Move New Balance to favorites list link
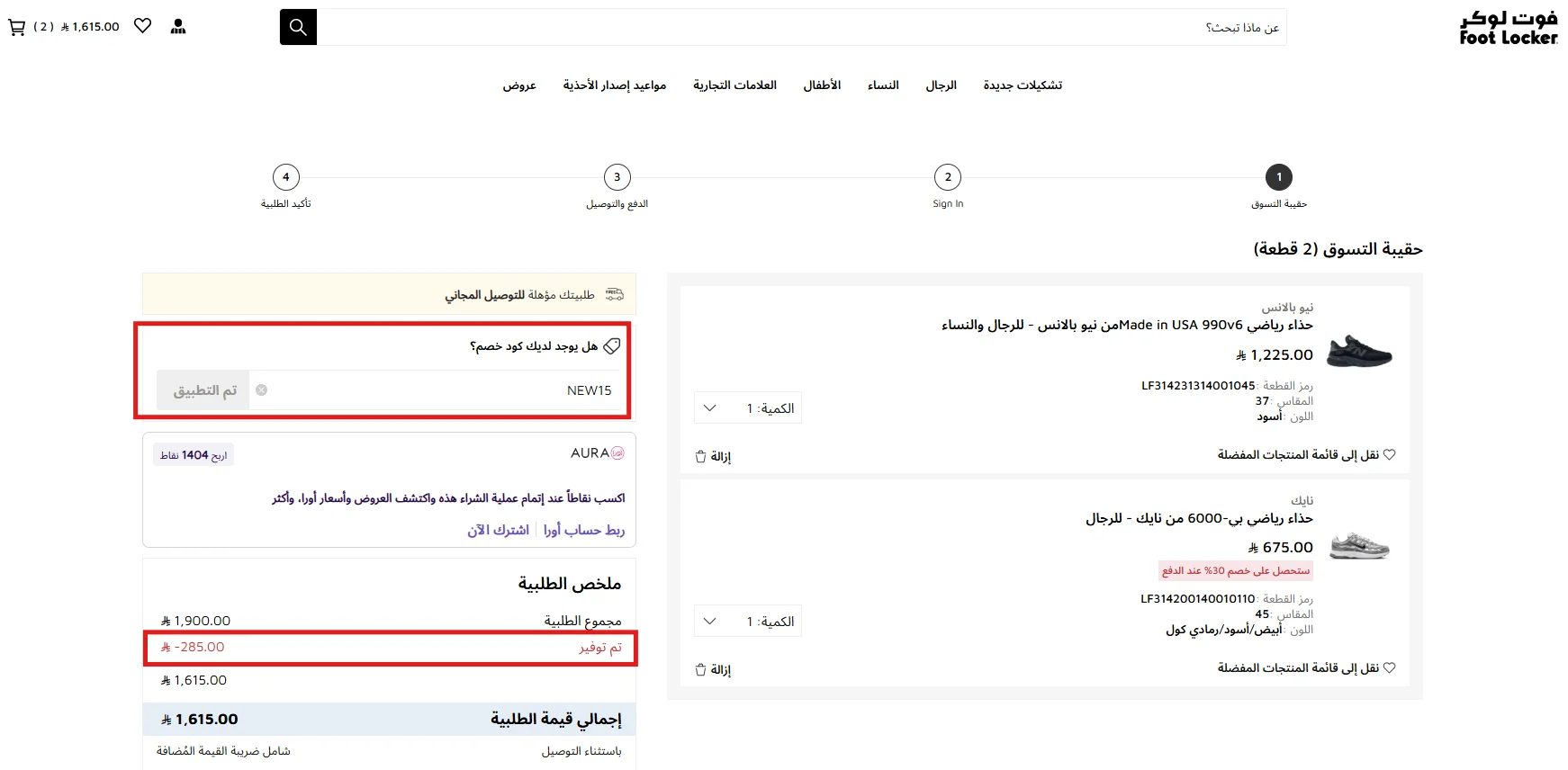Screen dimensions: 1568x770 coord(1298,455)
